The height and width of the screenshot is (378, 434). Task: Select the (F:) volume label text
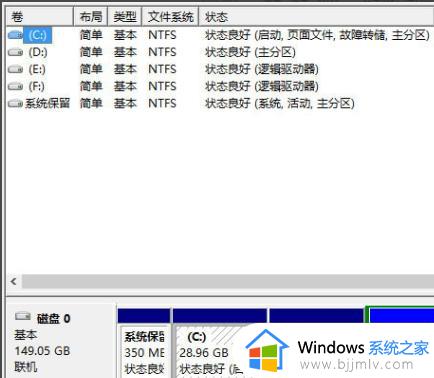[36, 86]
